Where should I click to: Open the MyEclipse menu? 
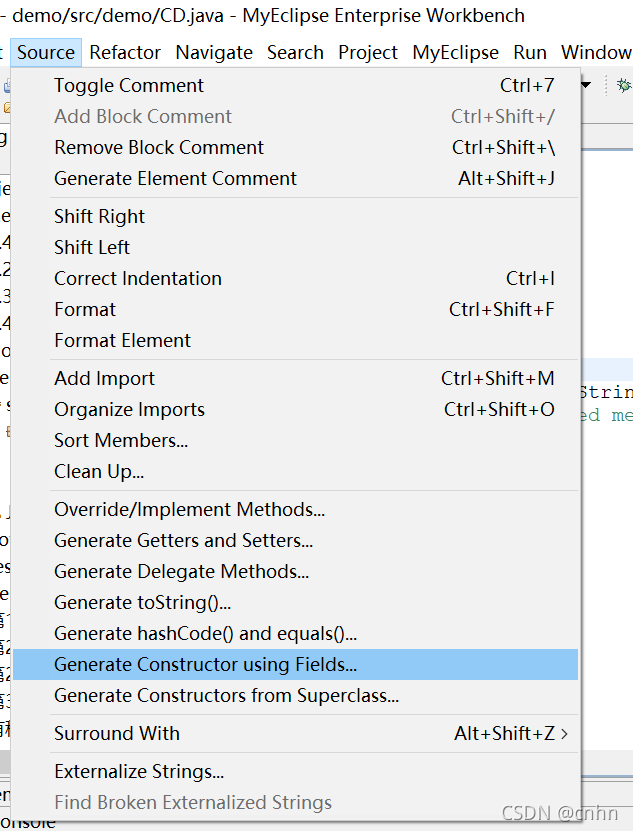click(455, 52)
